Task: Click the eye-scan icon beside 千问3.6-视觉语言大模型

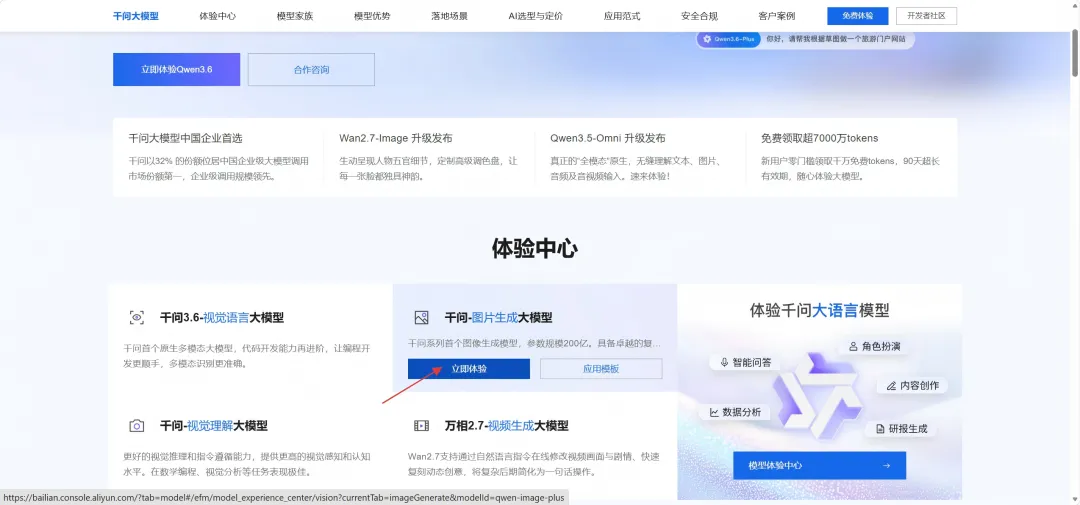Action: coord(136,318)
